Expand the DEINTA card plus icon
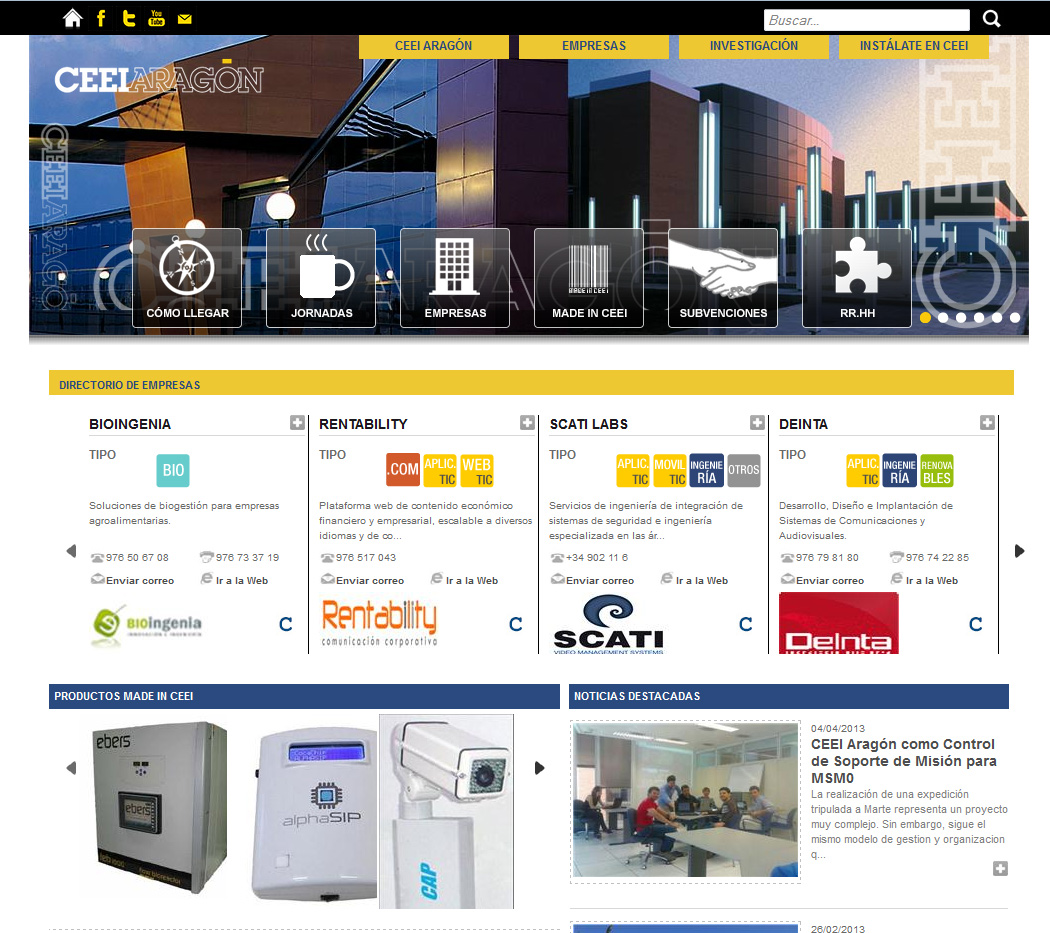Image resolution: width=1050 pixels, height=933 pixels. click(987, 423)
